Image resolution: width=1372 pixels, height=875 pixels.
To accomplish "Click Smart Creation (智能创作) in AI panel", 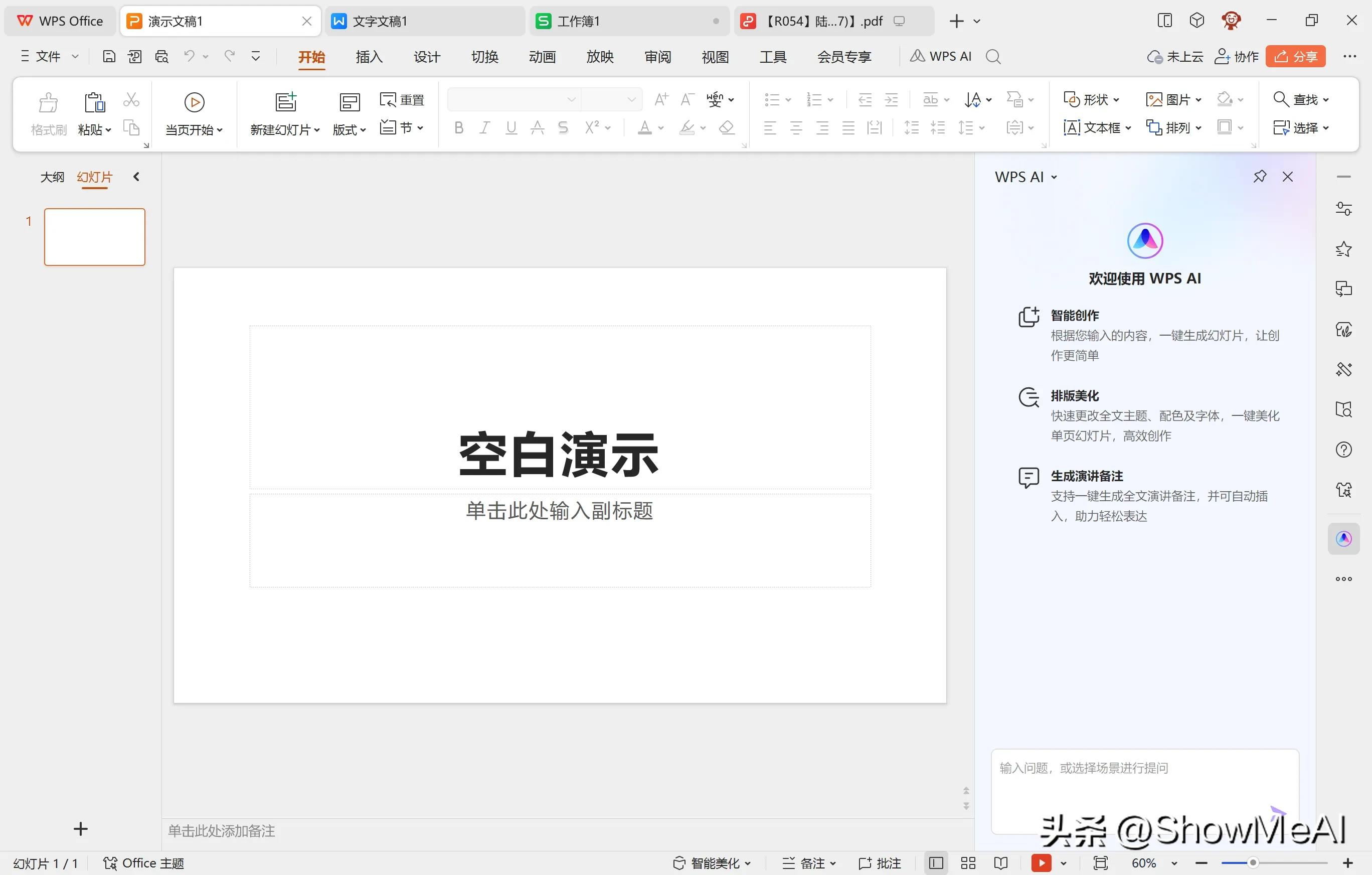I will (x=1075, y=315).
